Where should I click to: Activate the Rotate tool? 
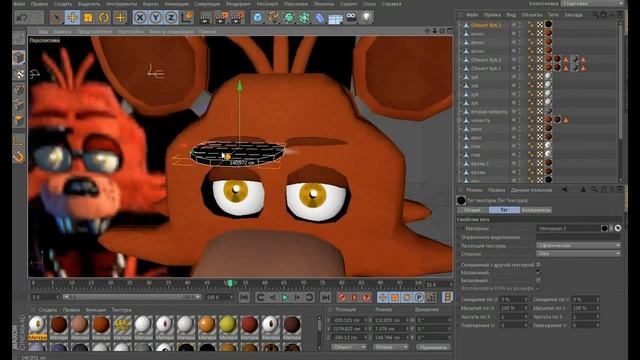[104, 18]
